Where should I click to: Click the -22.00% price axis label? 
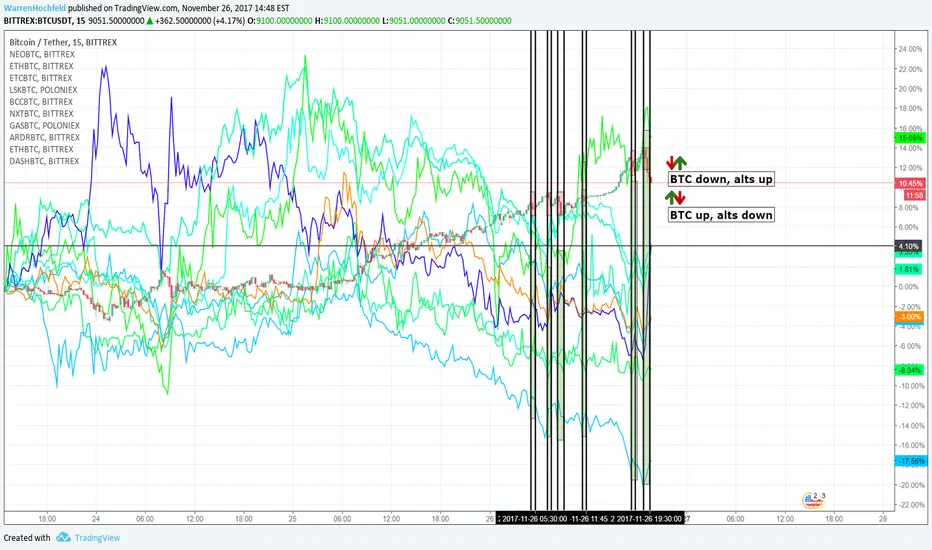click(x=910, y=505)
